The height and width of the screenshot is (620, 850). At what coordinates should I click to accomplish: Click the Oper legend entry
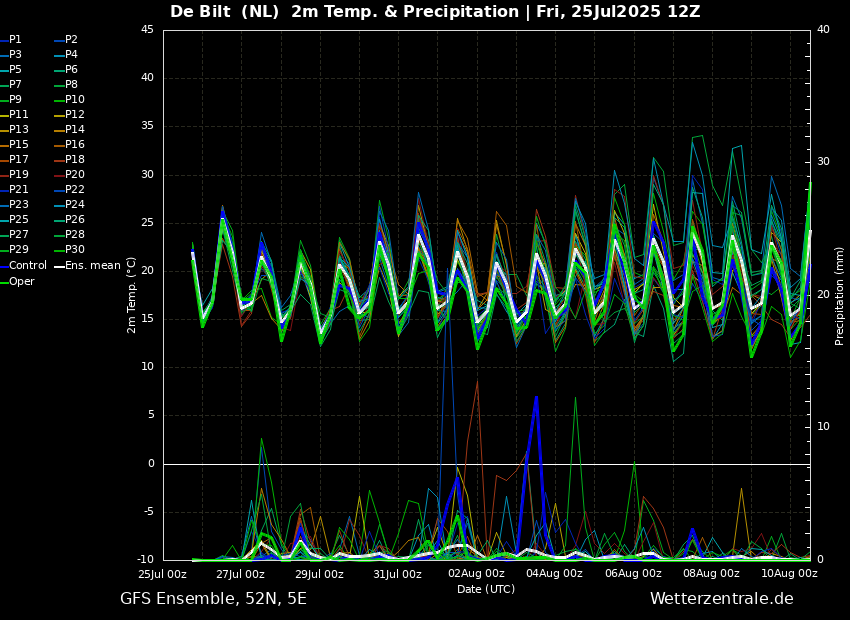tap(22, 281)
